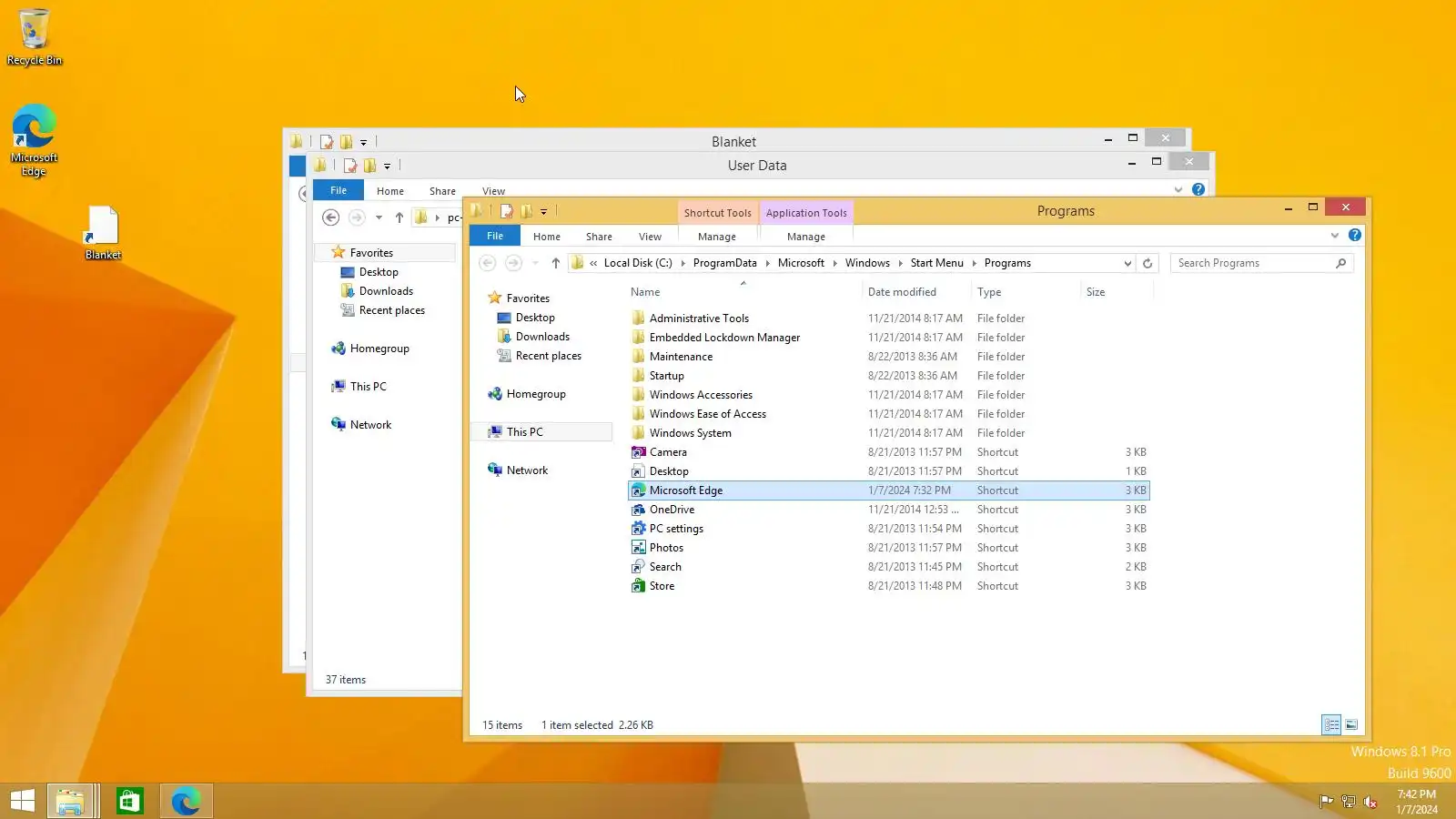Click the volume icon in the system tray
The image size is (1456, 819).
1370,802
